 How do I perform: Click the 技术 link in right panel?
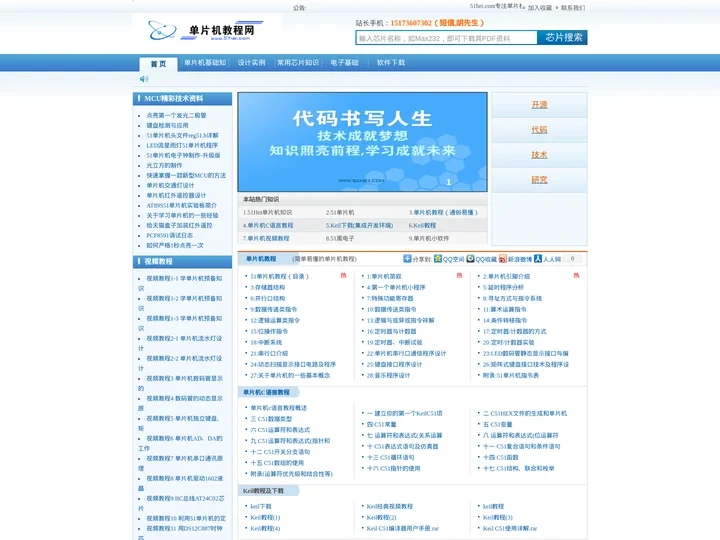pos(539,155)
